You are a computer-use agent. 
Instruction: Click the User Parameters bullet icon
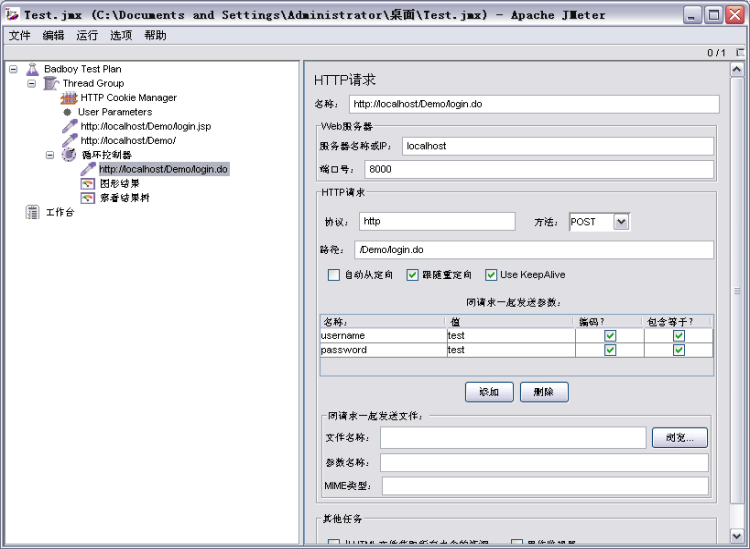coord(67,112)
